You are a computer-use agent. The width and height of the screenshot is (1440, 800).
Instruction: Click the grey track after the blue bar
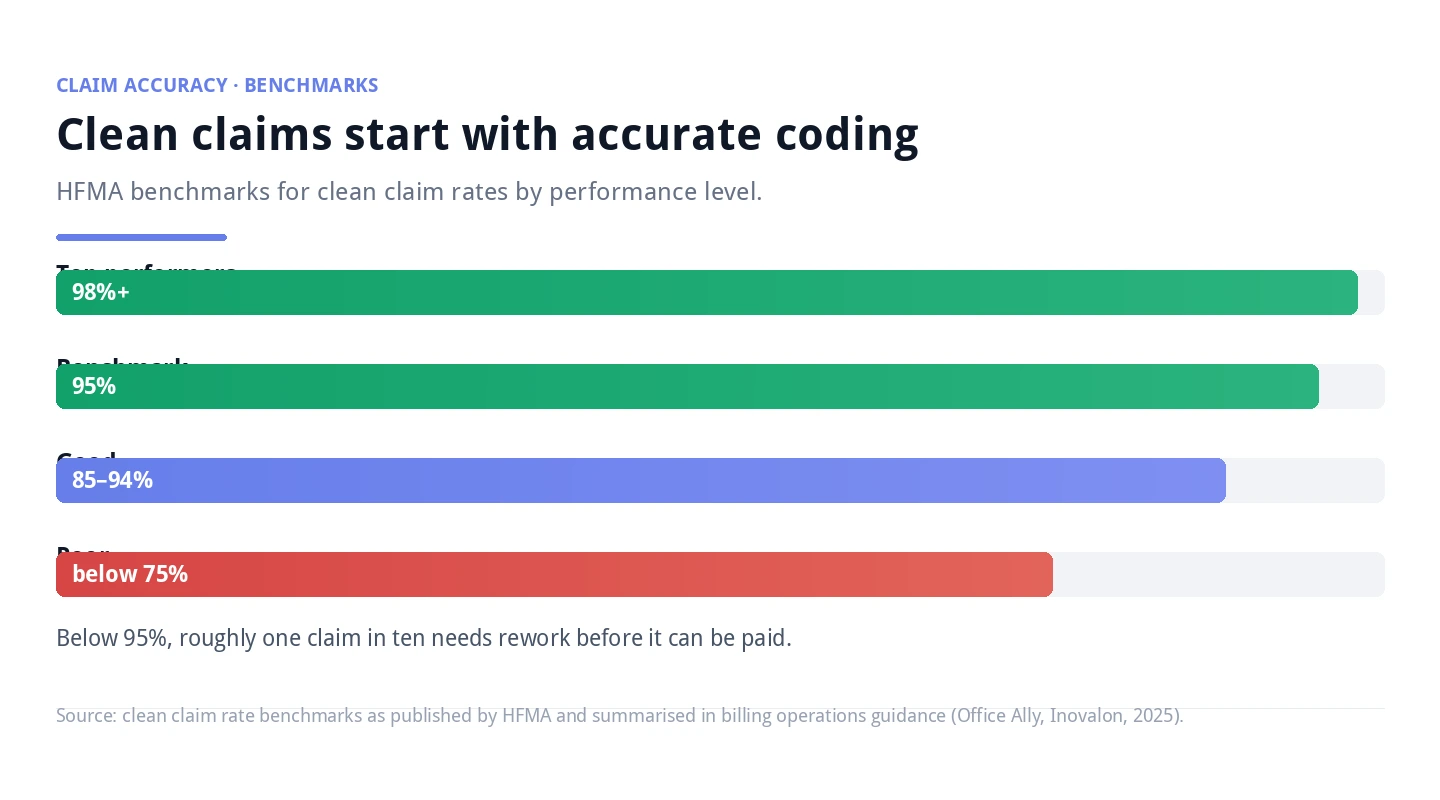point(1305,480)
